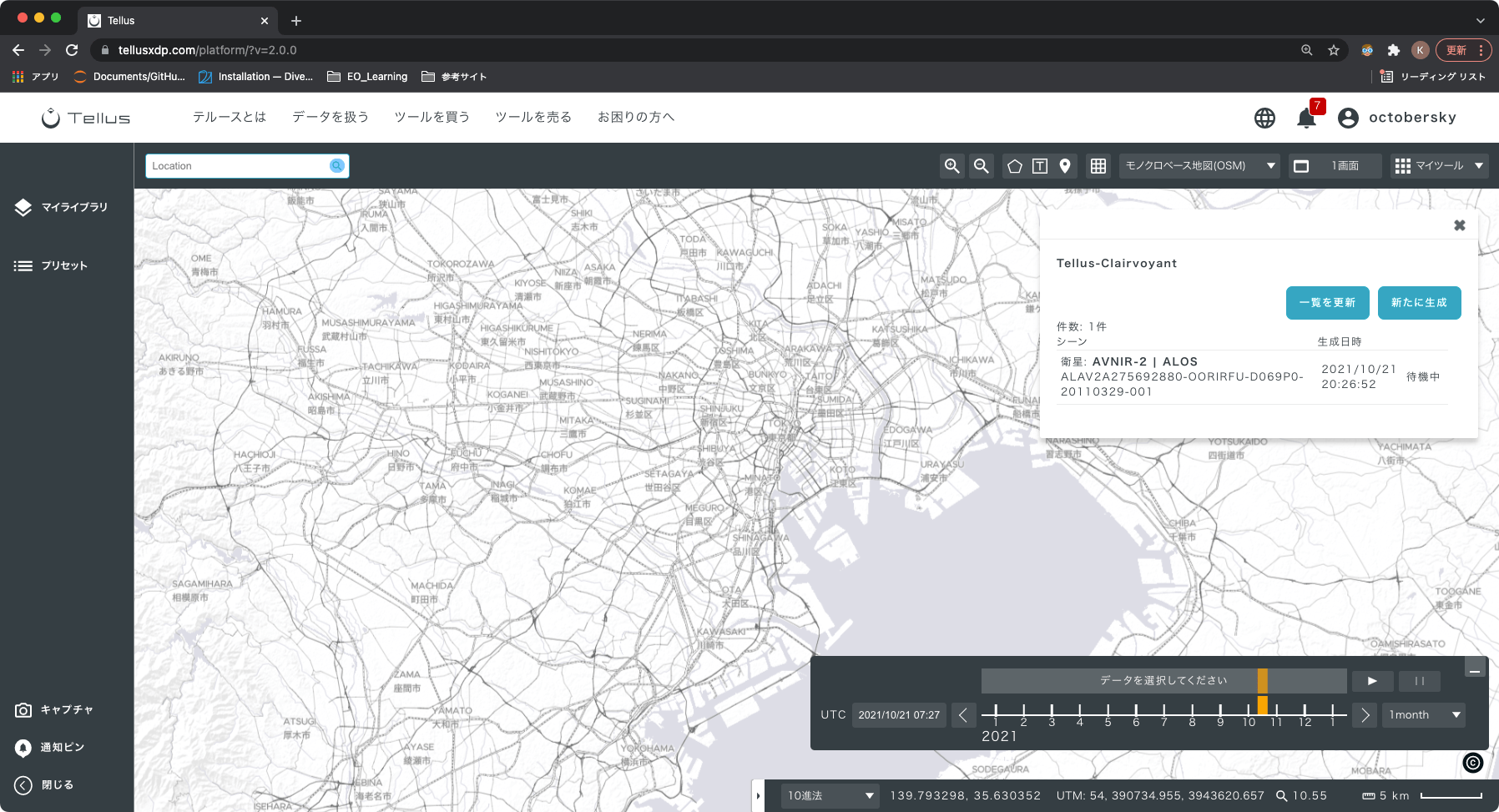
Task: Open the お困りの方へ menu
Action: point(636,118)
